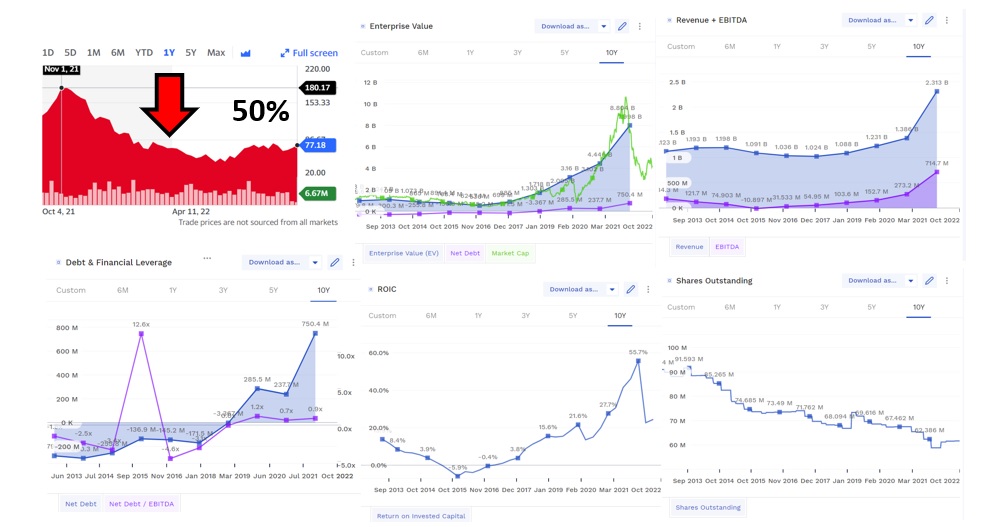This screenshot has width=982, height=527.
Task: Click Download as in Revenue + EBITDA panel
Action: coord(872,20)
